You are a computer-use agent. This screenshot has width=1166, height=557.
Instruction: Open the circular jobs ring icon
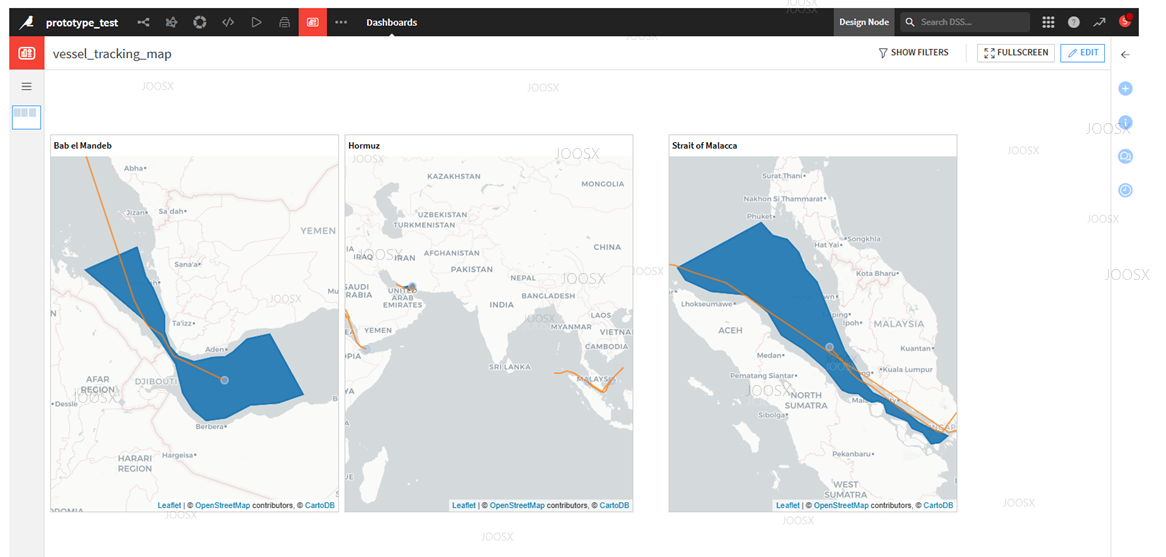199,22
